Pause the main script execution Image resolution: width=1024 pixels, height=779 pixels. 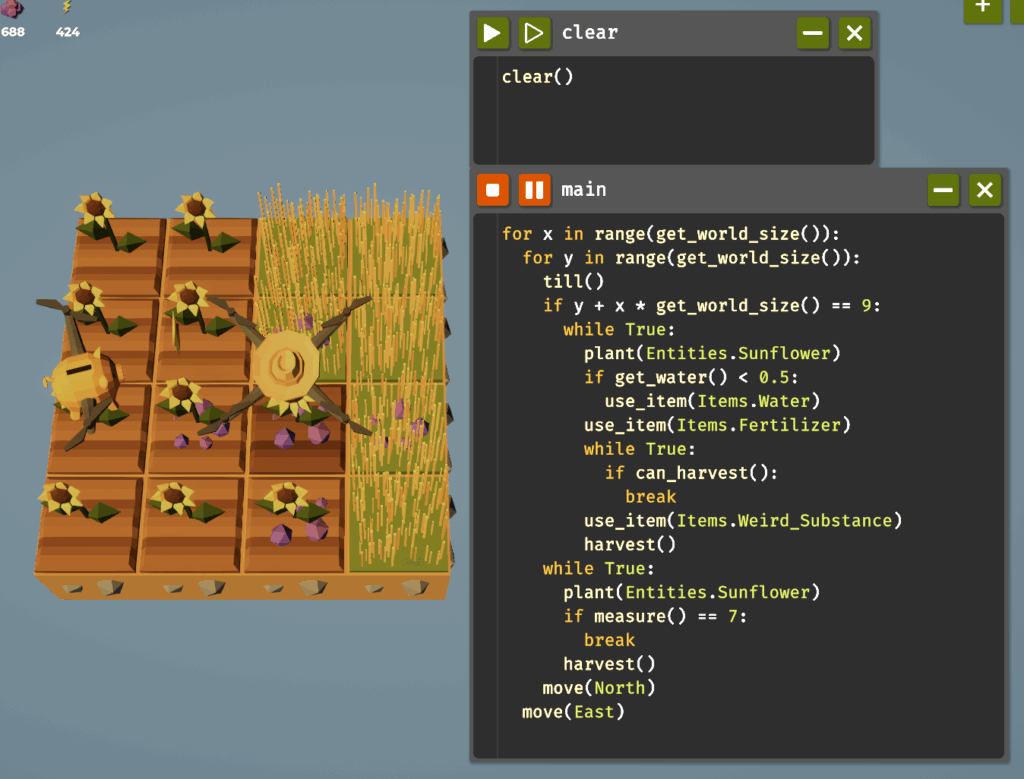click(535, 189)
